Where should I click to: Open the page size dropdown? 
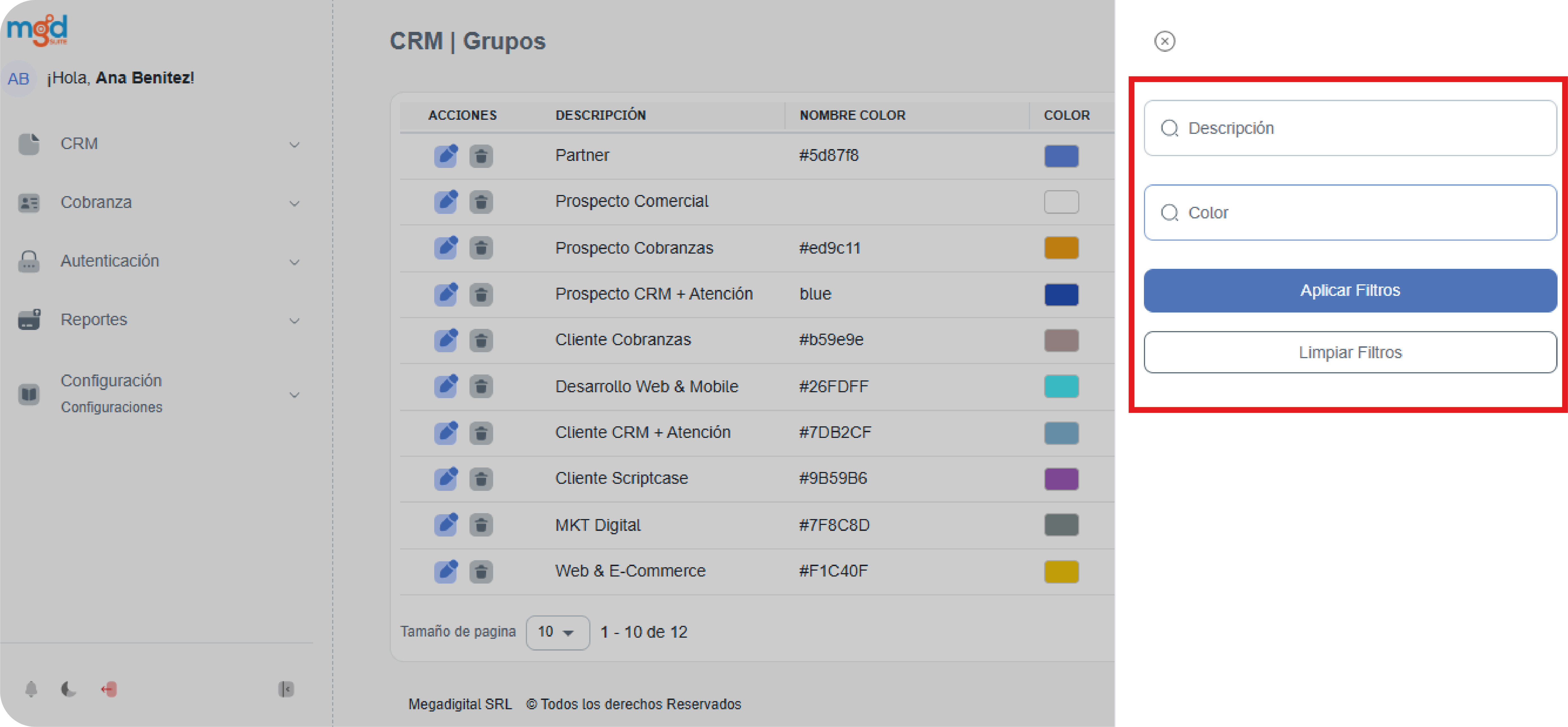pyautogui.click(x=557, y=632)
